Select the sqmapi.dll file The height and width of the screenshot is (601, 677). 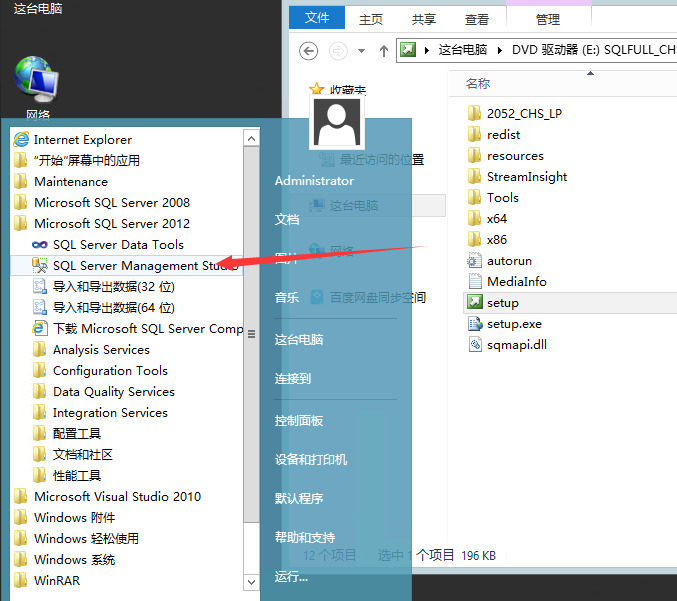point(507,345)
